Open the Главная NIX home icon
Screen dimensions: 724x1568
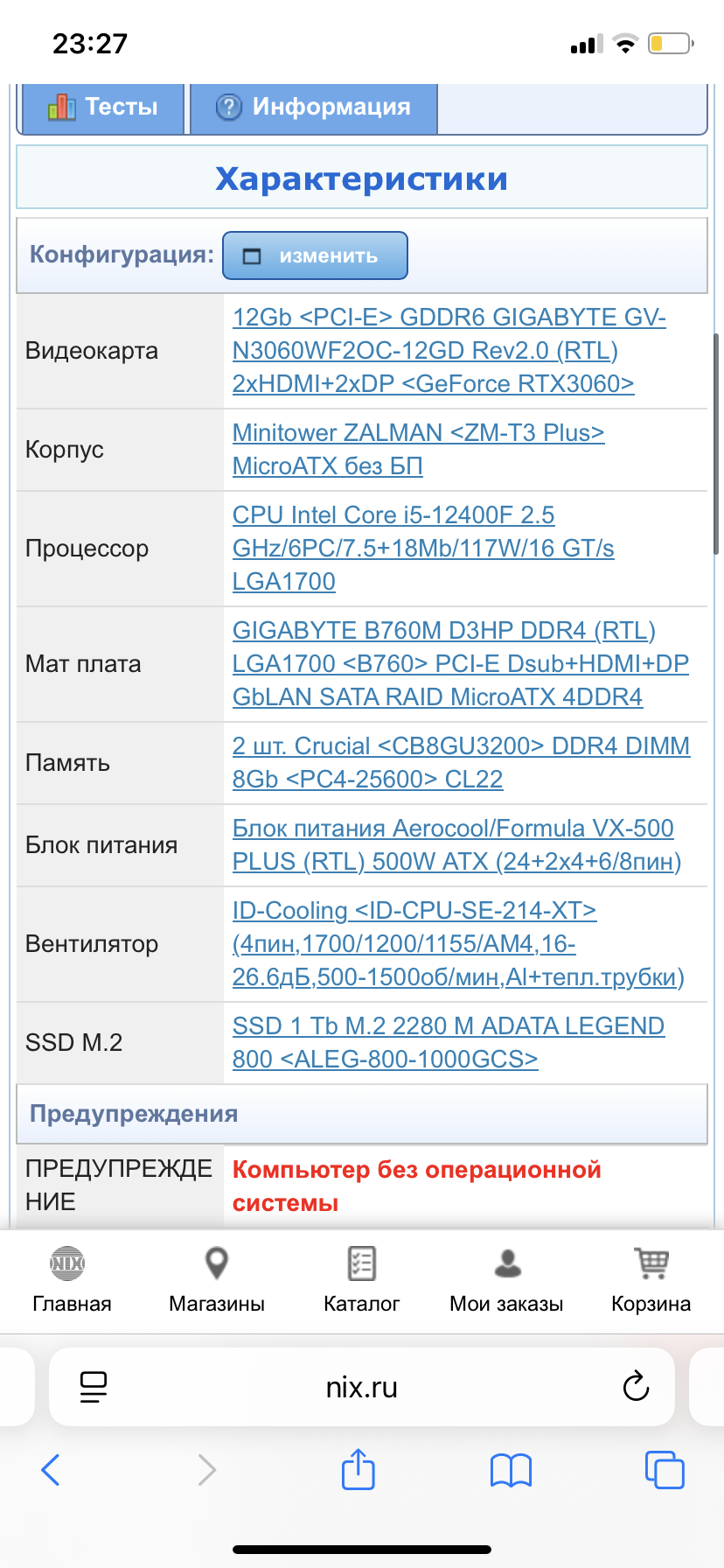[68, 1263]
